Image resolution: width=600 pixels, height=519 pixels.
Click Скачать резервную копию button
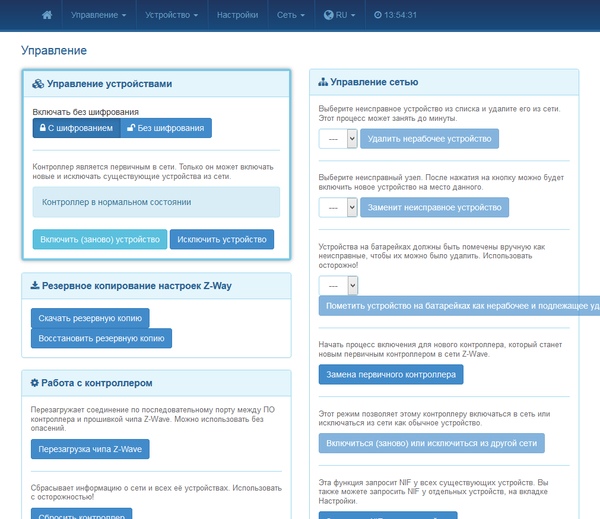pyautogui.click(x=90, y=318)
